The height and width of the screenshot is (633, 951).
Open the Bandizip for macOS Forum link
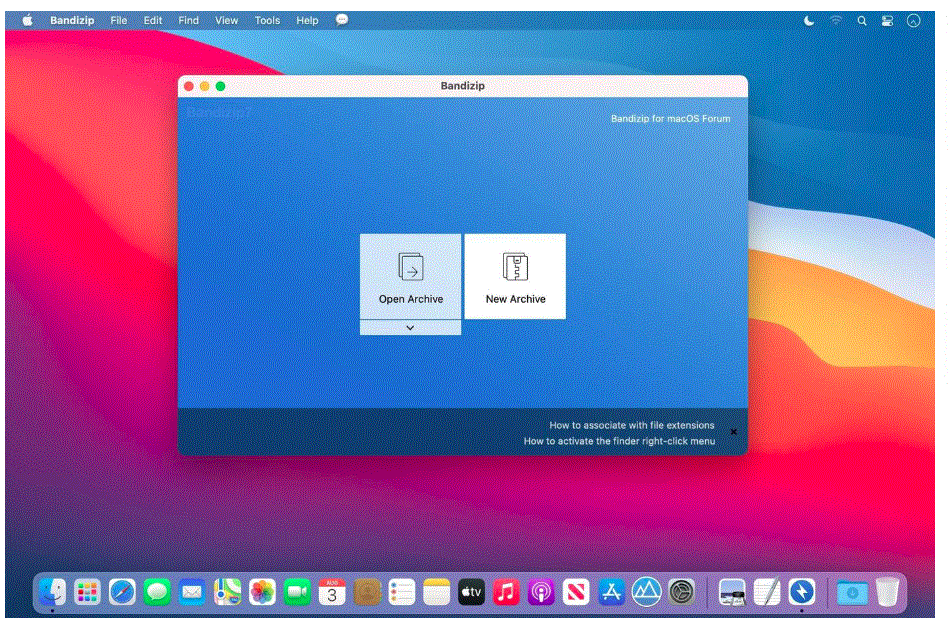pyautogui.click(x=670, y=118)
